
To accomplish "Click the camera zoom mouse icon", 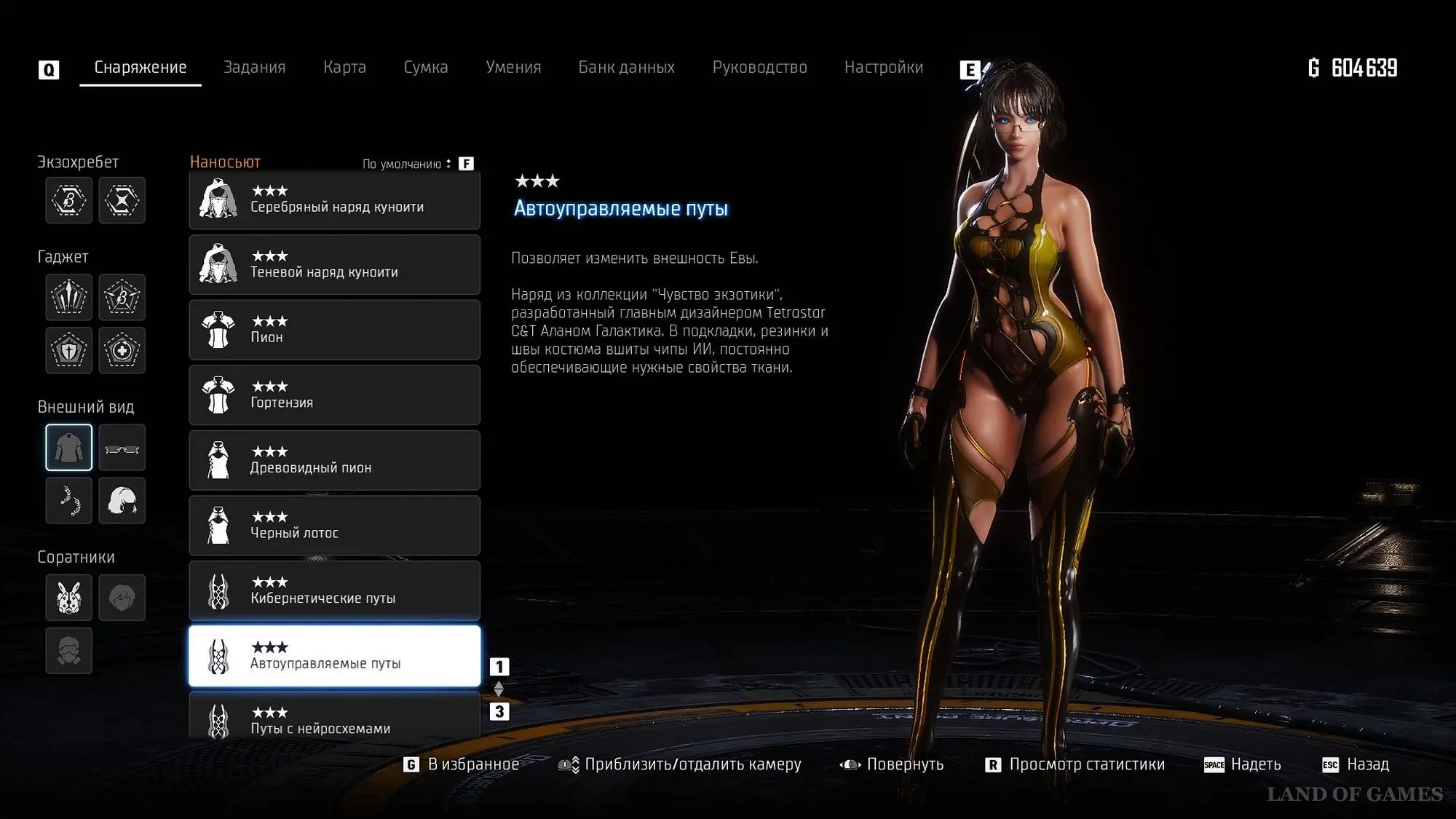I will coord(569,764).
